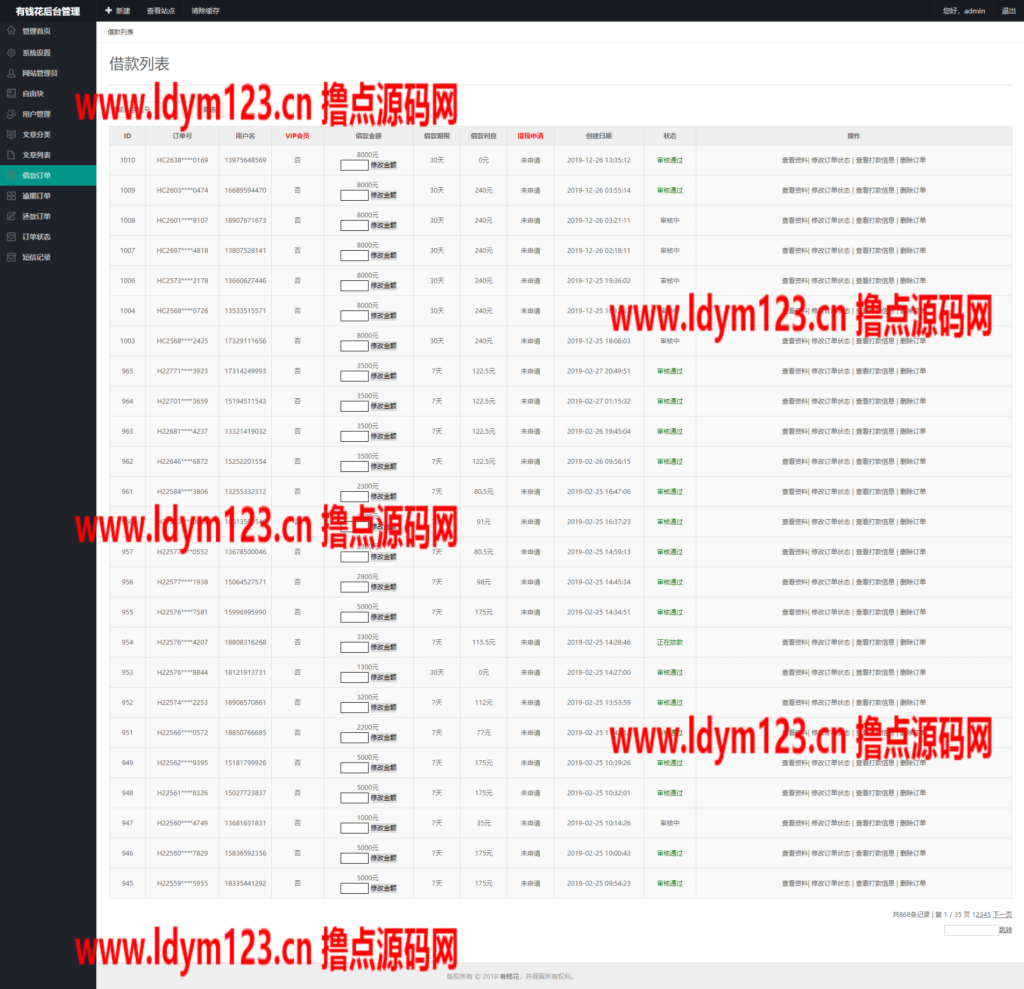Click 修改金额 for order 1009
Image resolution: width=1024 pixels, height=989 pixels.
(383, 195)
